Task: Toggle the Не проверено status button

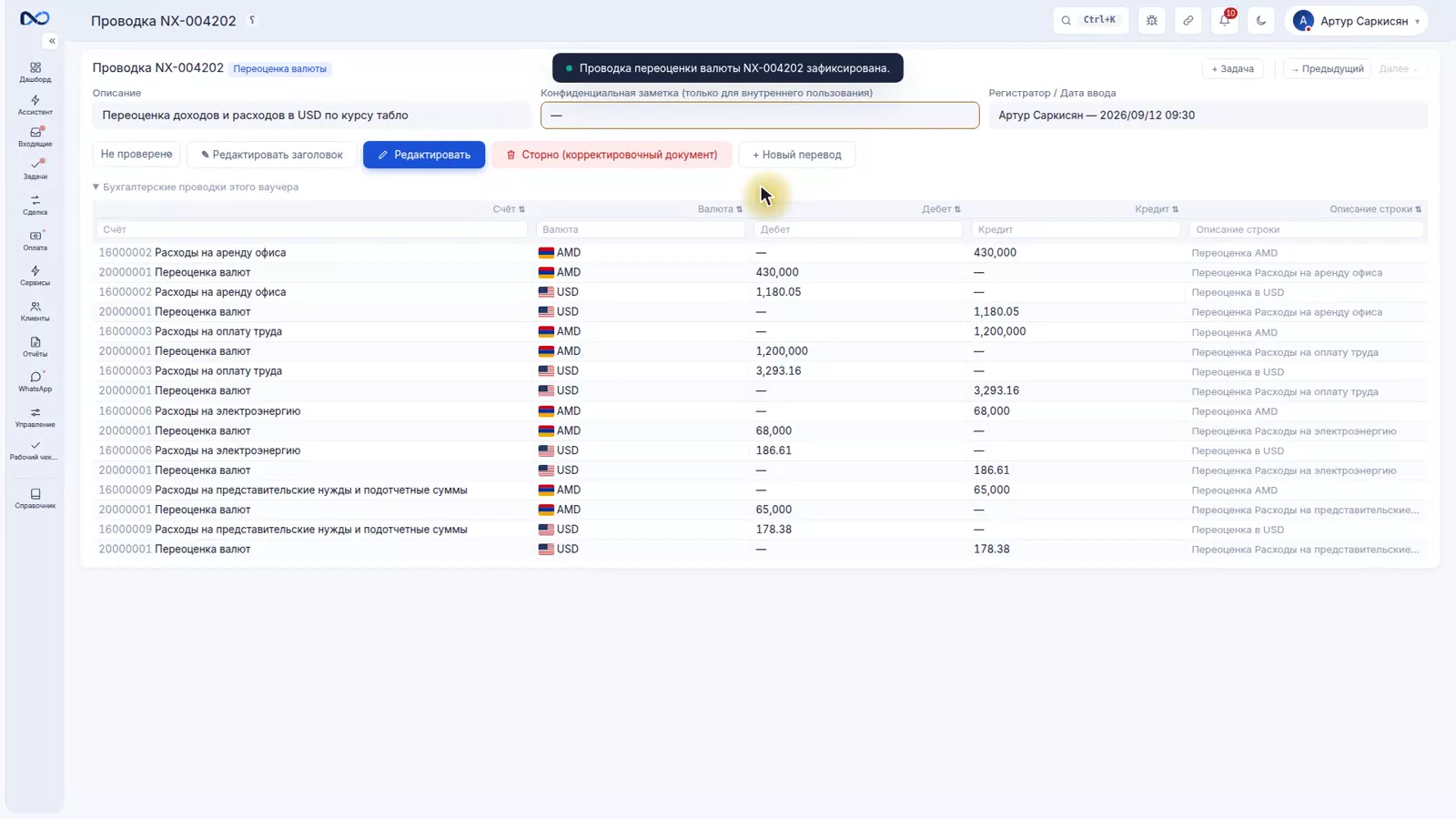Action: pos(136,154)
